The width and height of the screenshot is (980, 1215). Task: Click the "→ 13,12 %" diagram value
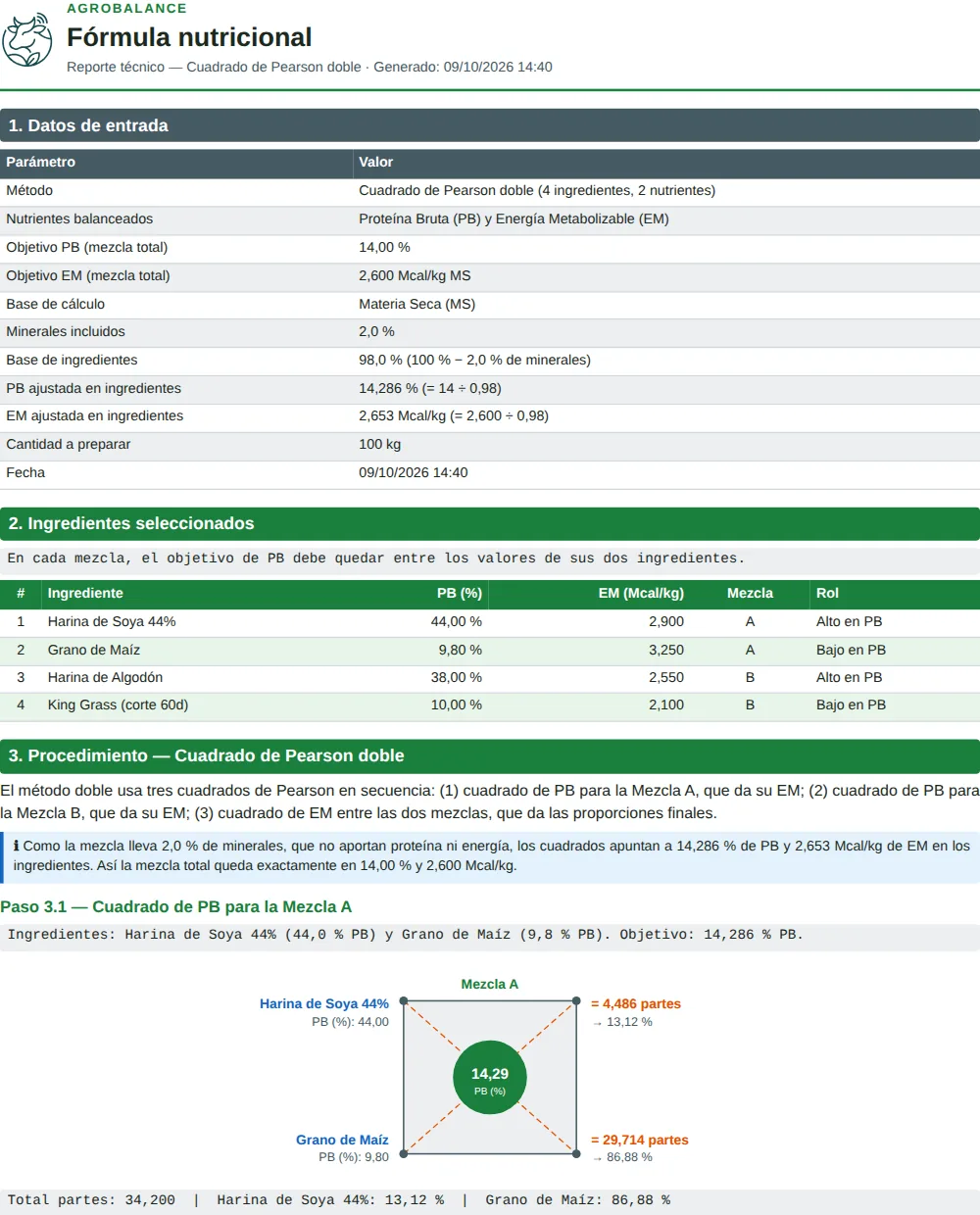(622, 1021)
